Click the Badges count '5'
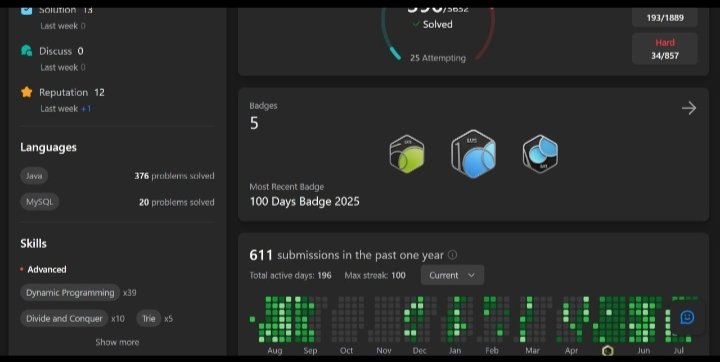The width and height of the screenshot is (720, 362). (254, 123)
